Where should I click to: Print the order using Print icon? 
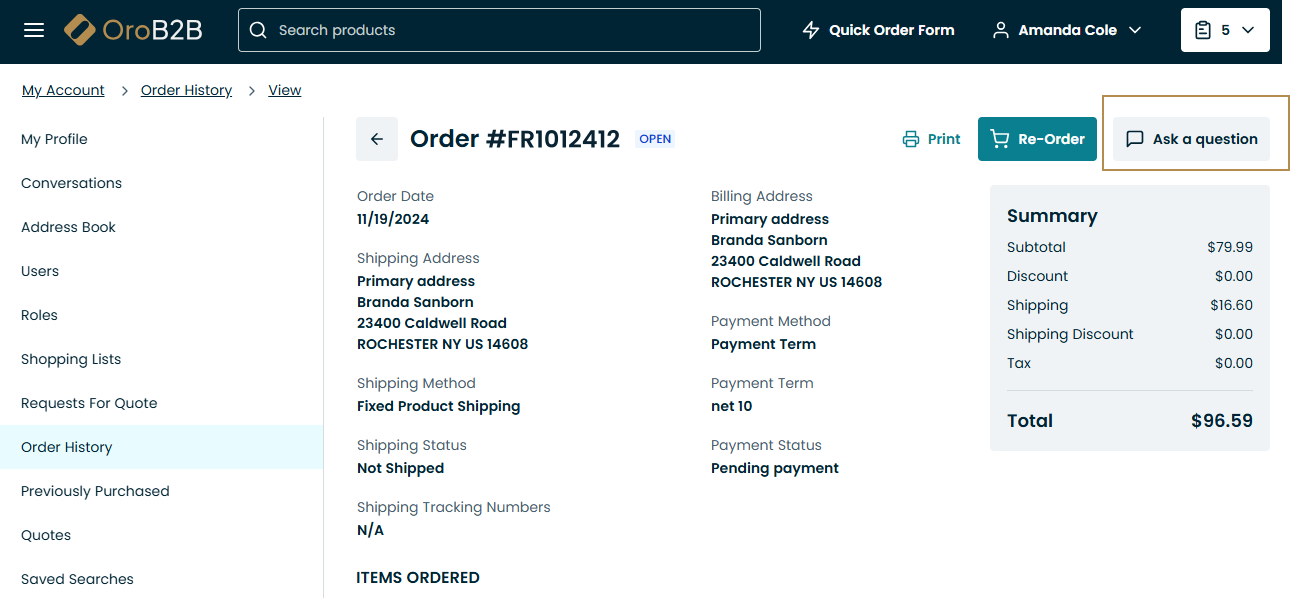pyautogui.click(x=931, y=139)
